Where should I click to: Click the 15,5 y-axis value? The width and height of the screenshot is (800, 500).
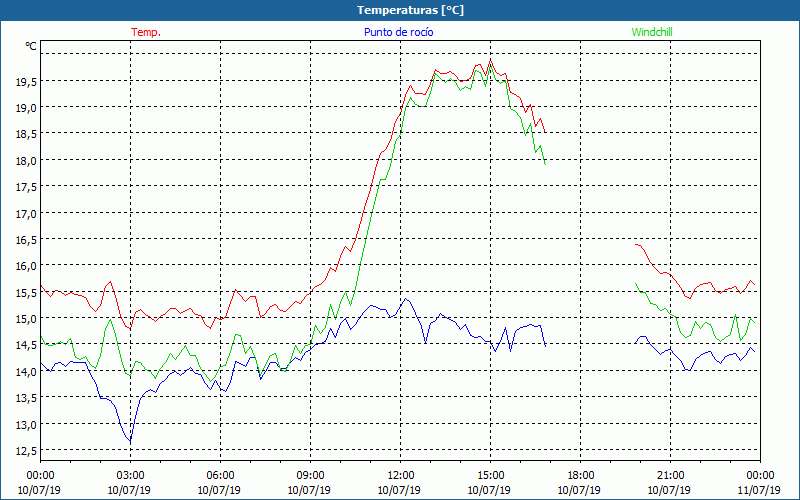coord(26,293)
